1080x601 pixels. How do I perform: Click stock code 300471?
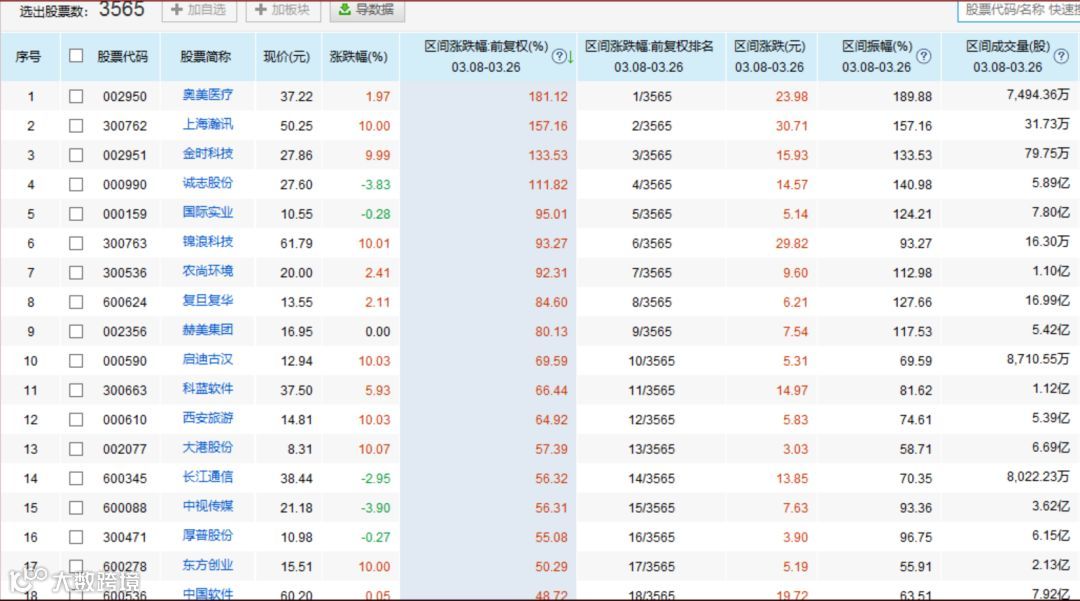pos(125,538)
